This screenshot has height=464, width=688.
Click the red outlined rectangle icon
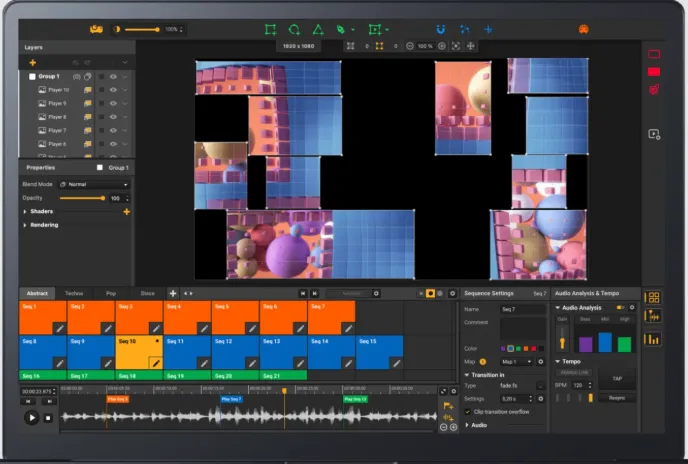[x=654, y=54]
